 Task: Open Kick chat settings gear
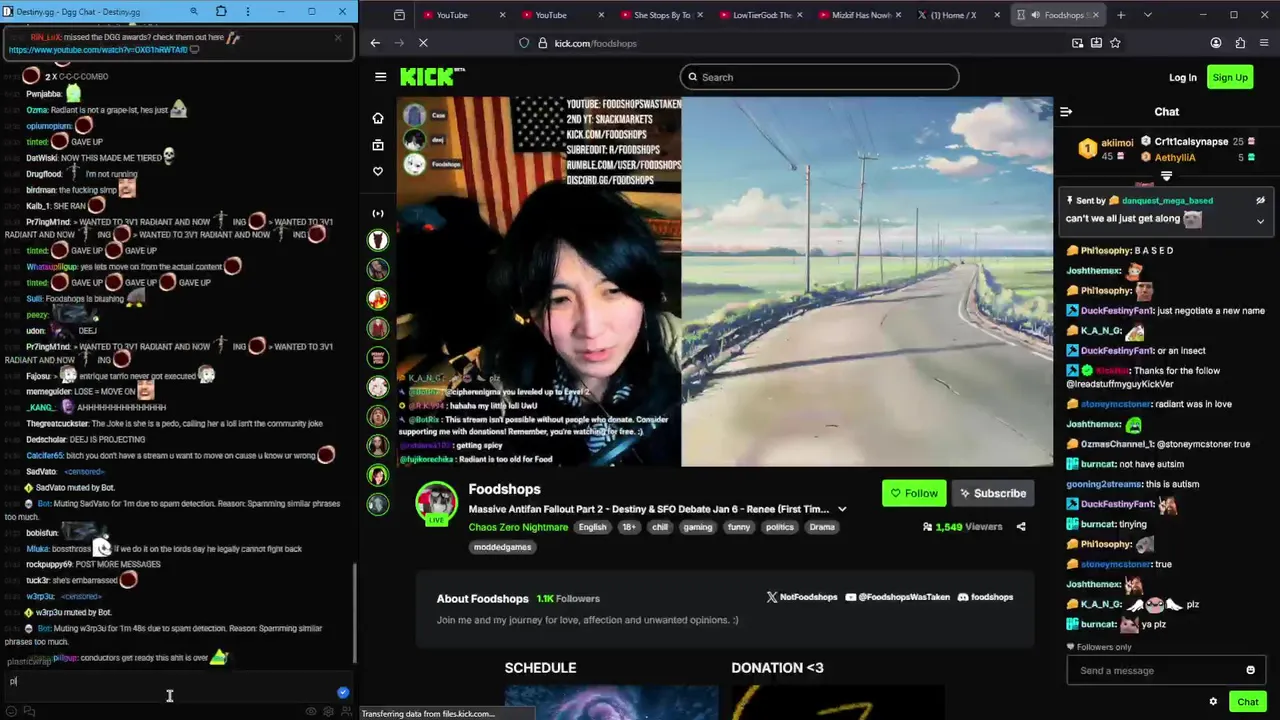pyautogui.click(x=1213, y=702)
